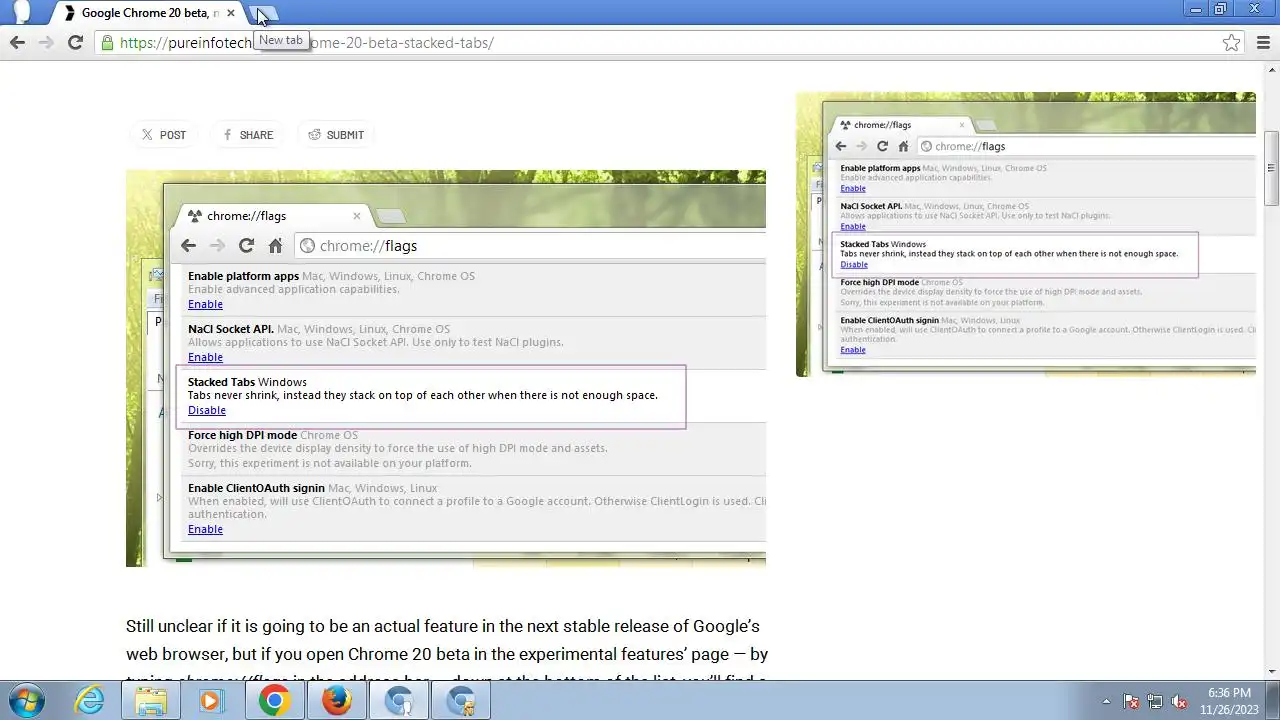The width and height of the screenshot is (1280, 720).
Task: Click the paragraph starting "Still unclear if it is"
Action: (x=447, y=654)
